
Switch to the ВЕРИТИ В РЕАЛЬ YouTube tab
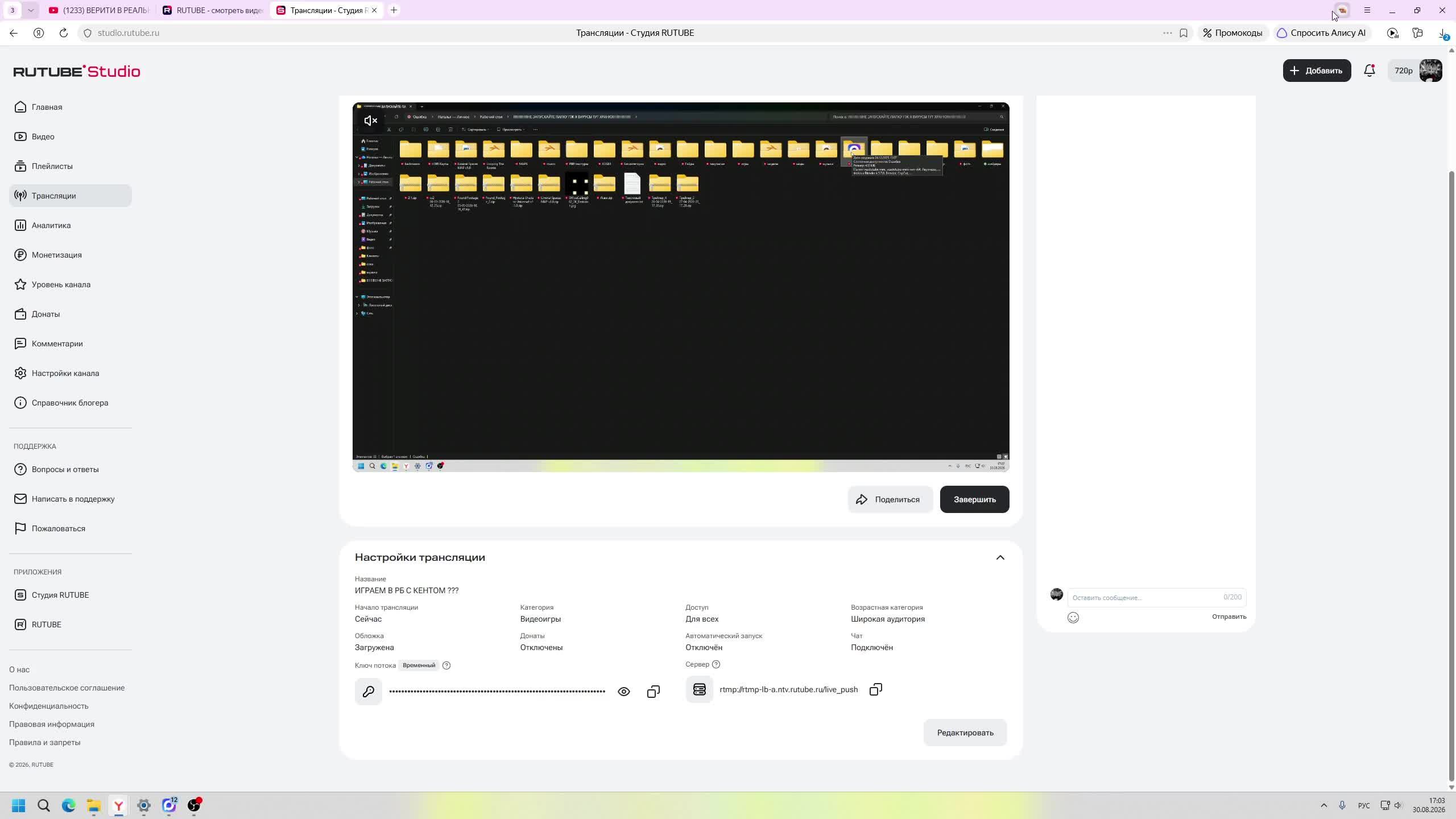click(98, 10)
